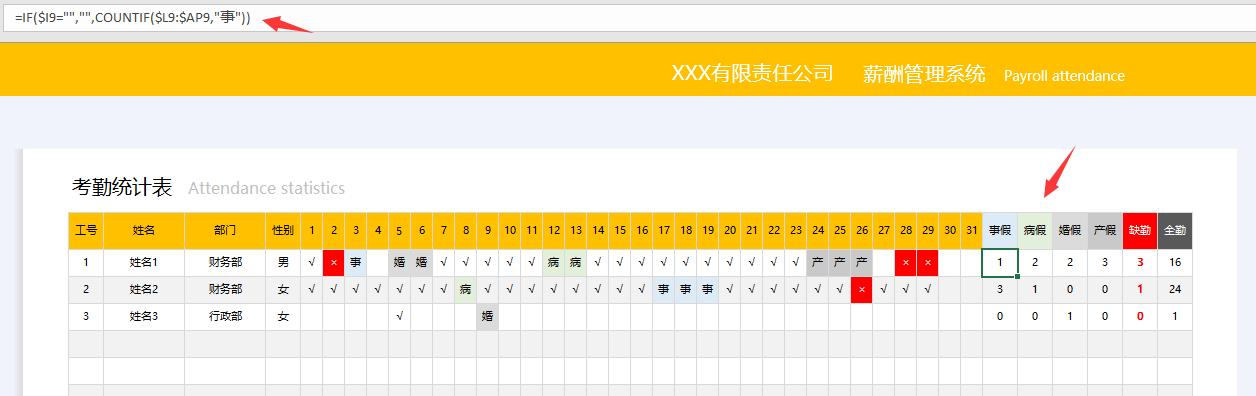Select the day 15 column header

click(x=620, y=230)
